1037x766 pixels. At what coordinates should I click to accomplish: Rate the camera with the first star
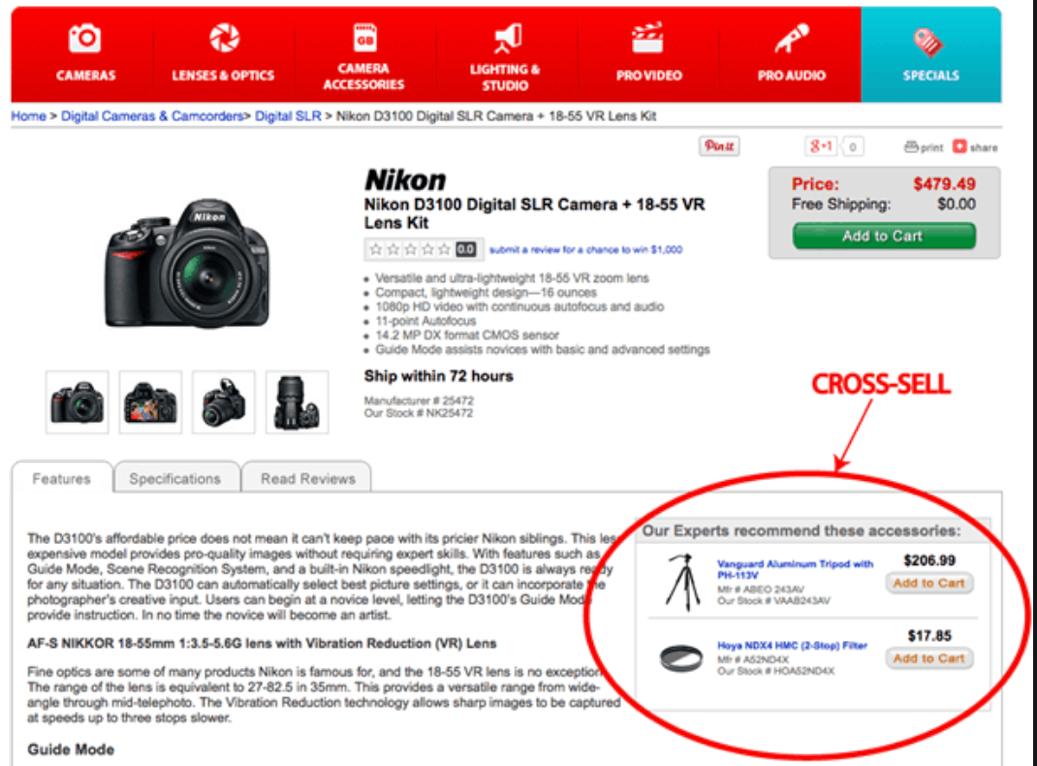(x=376, y=248)
